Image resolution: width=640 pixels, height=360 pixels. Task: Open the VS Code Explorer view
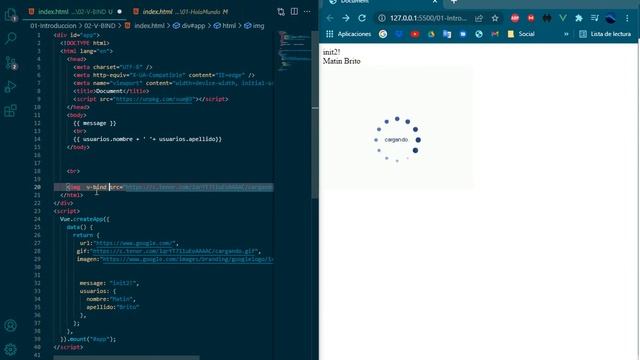coord(10,15)
